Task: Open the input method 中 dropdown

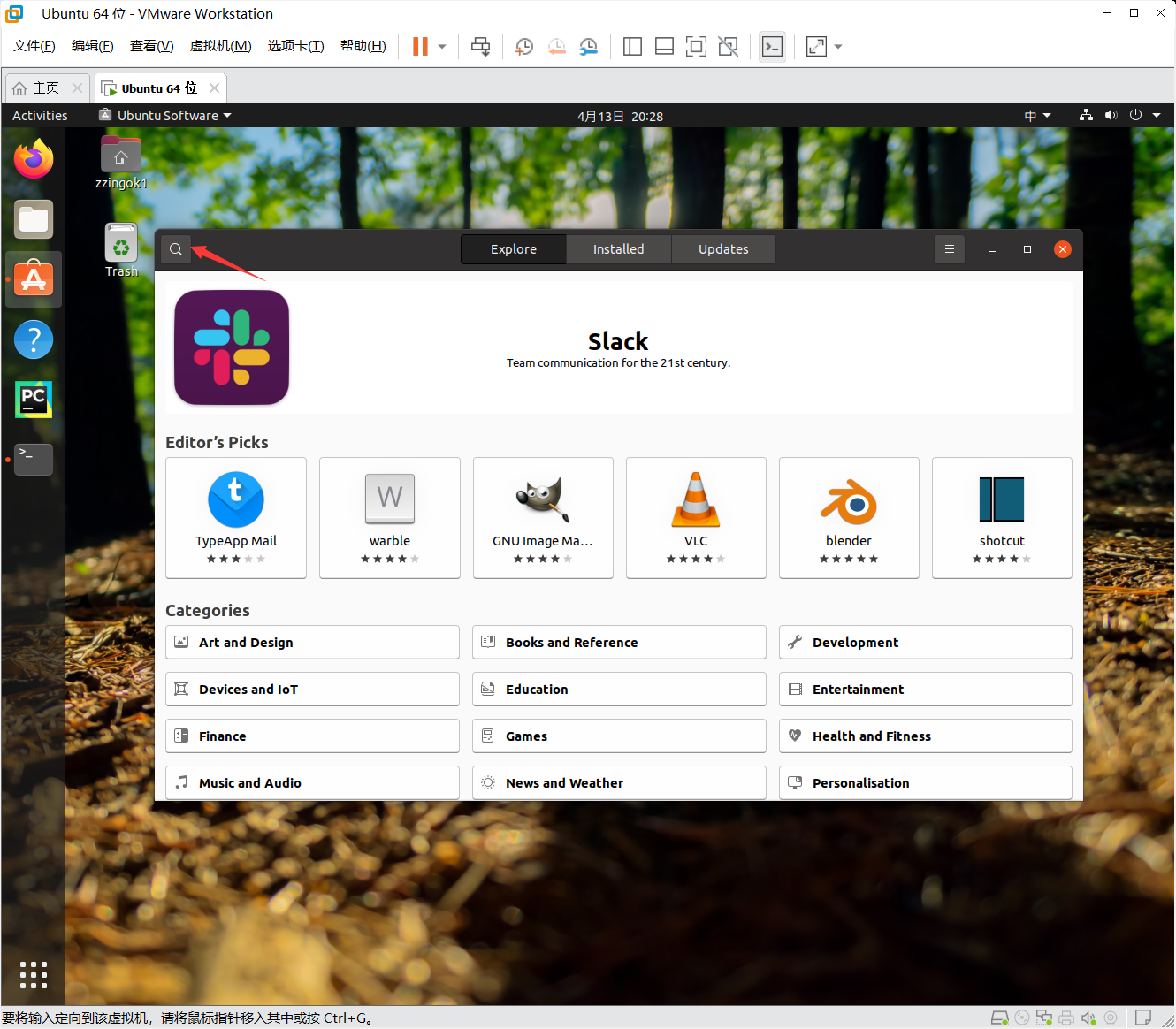Action: [x=1037, y=116]
